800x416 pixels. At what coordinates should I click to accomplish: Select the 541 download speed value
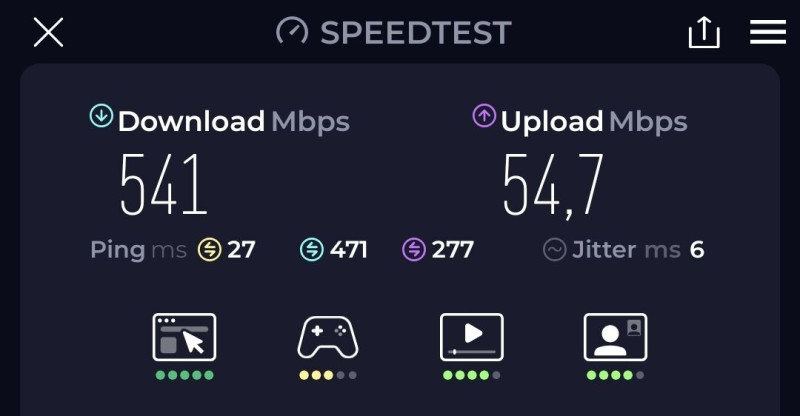point(163,184)
